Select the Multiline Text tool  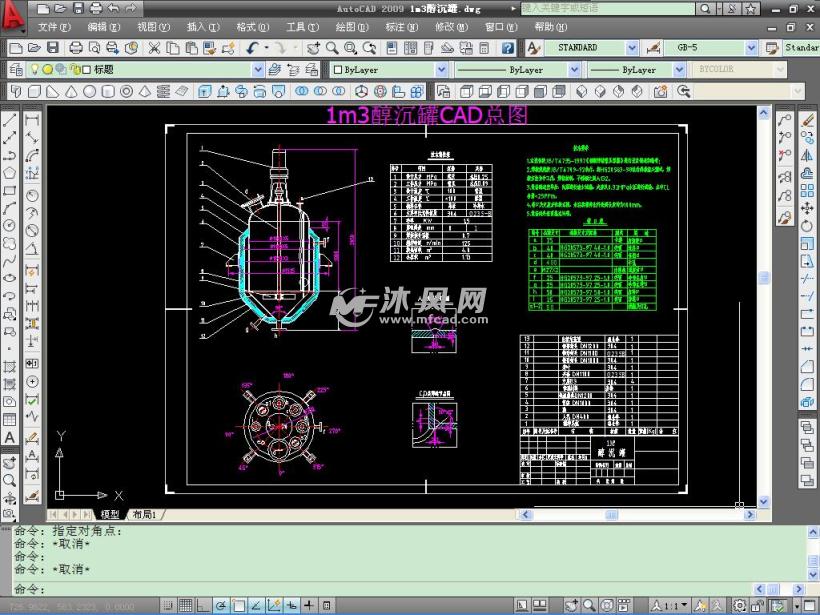[10, 437]
